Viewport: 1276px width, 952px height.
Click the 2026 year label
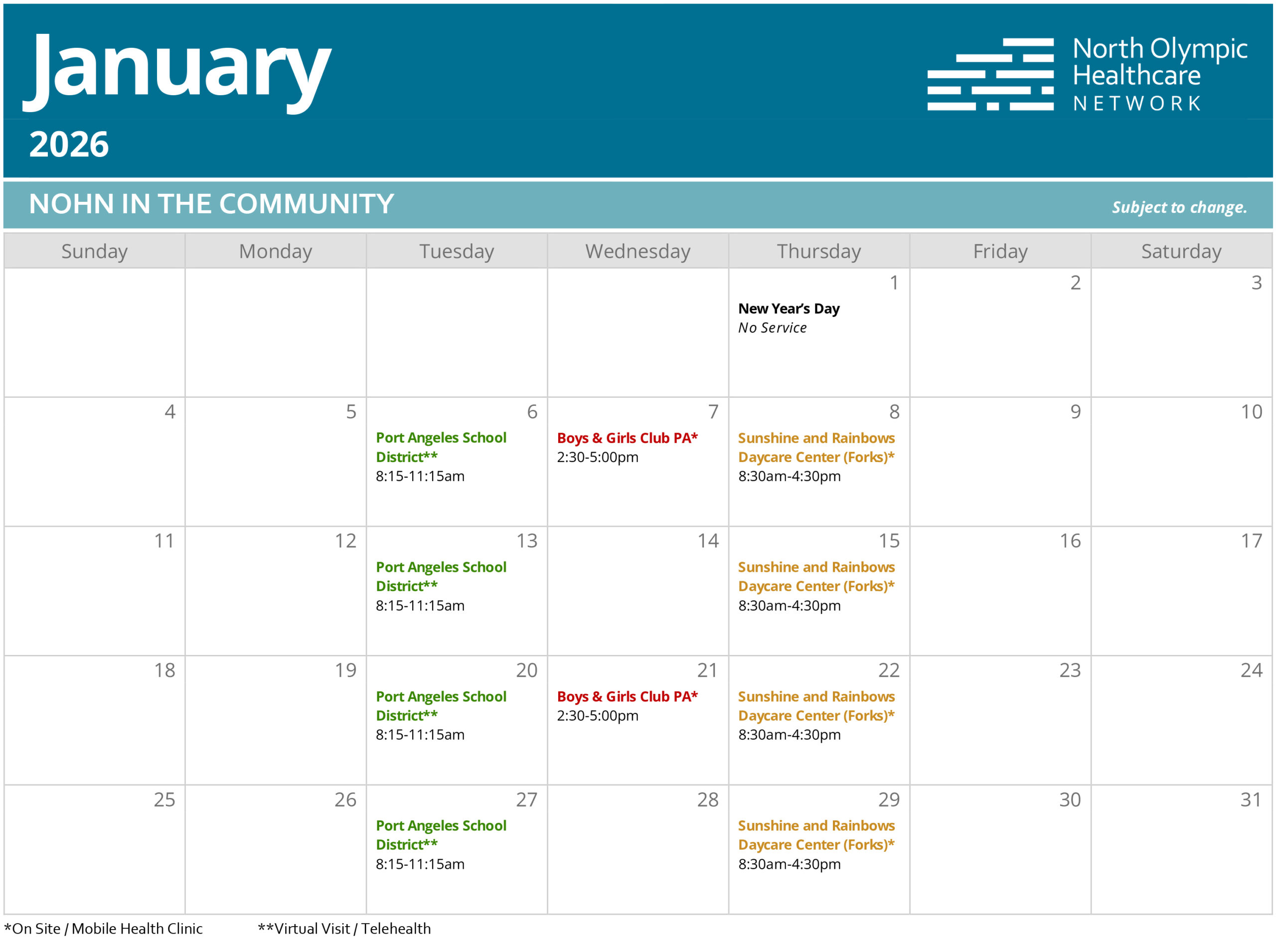[x=69, y=144]
